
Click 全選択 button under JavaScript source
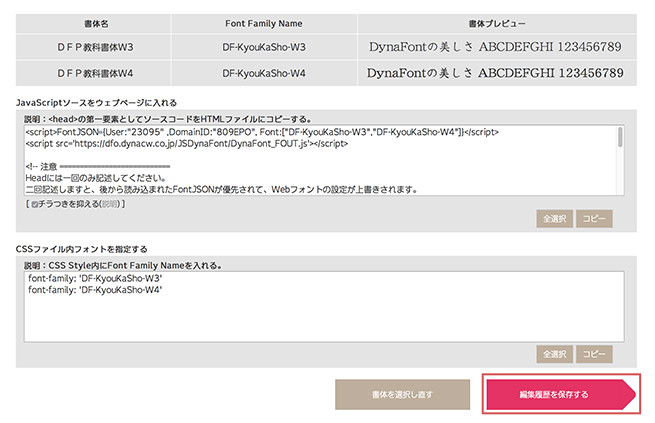coord(554,219)
